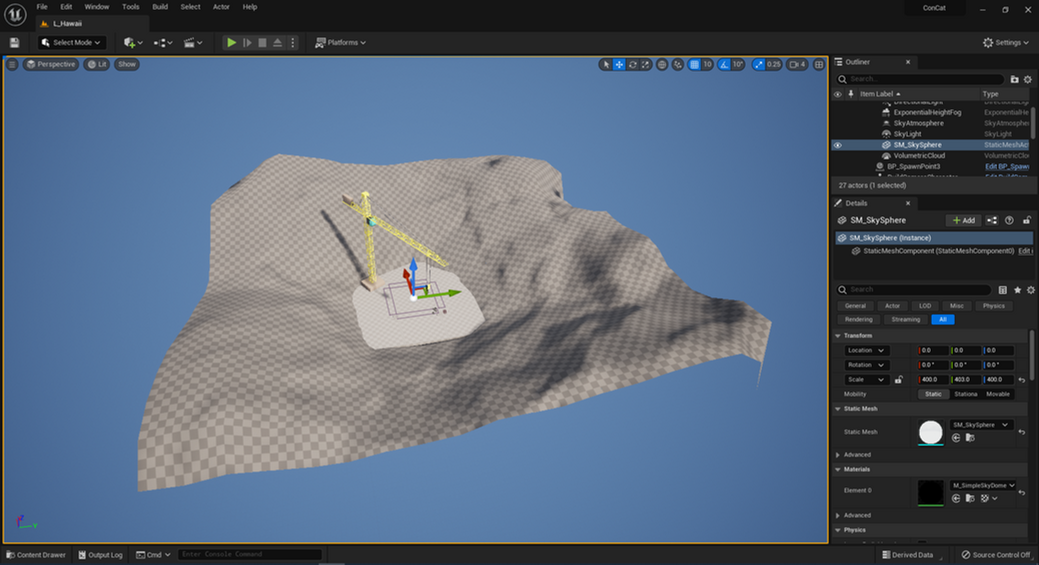This screenshot has height=565, width=1039.
Task: Open the Perspective view mode dropdown
Action: pyautogui.click(x=51, y=64)
